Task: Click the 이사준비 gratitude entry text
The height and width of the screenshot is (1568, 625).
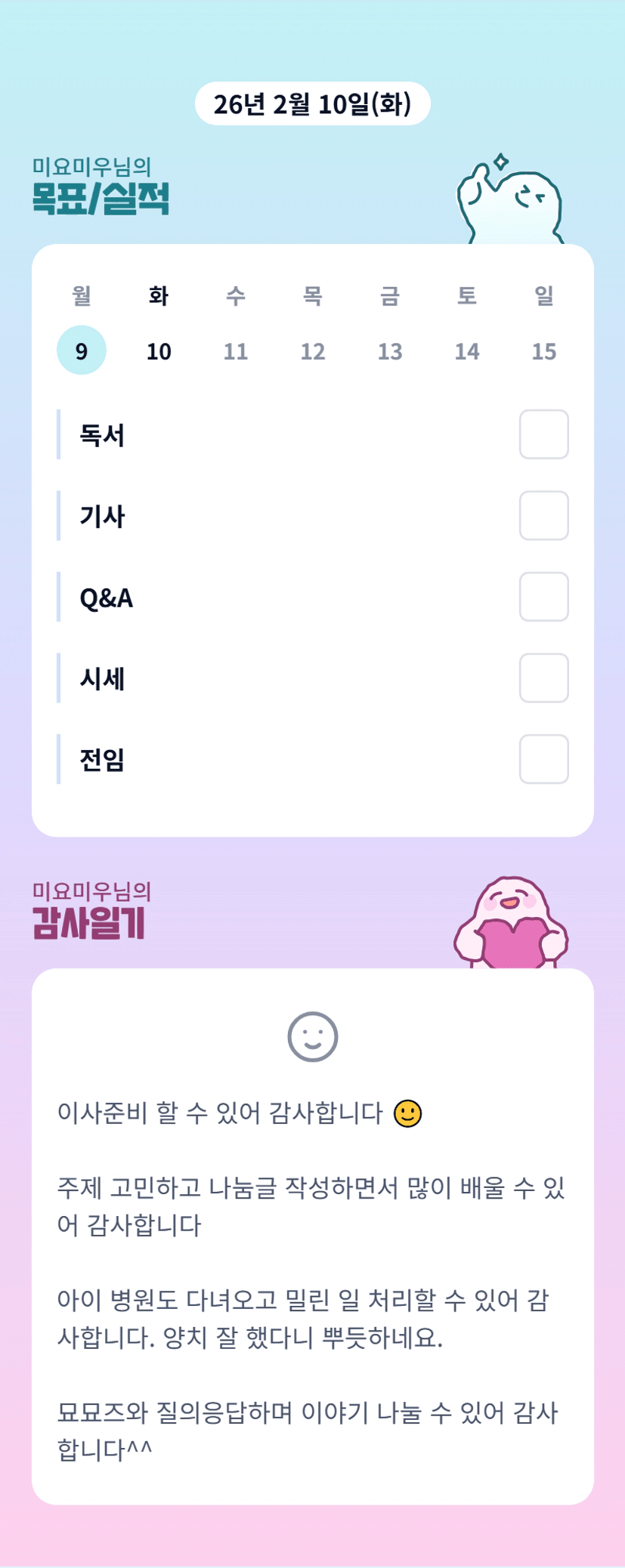Action: click(221, 1113)
